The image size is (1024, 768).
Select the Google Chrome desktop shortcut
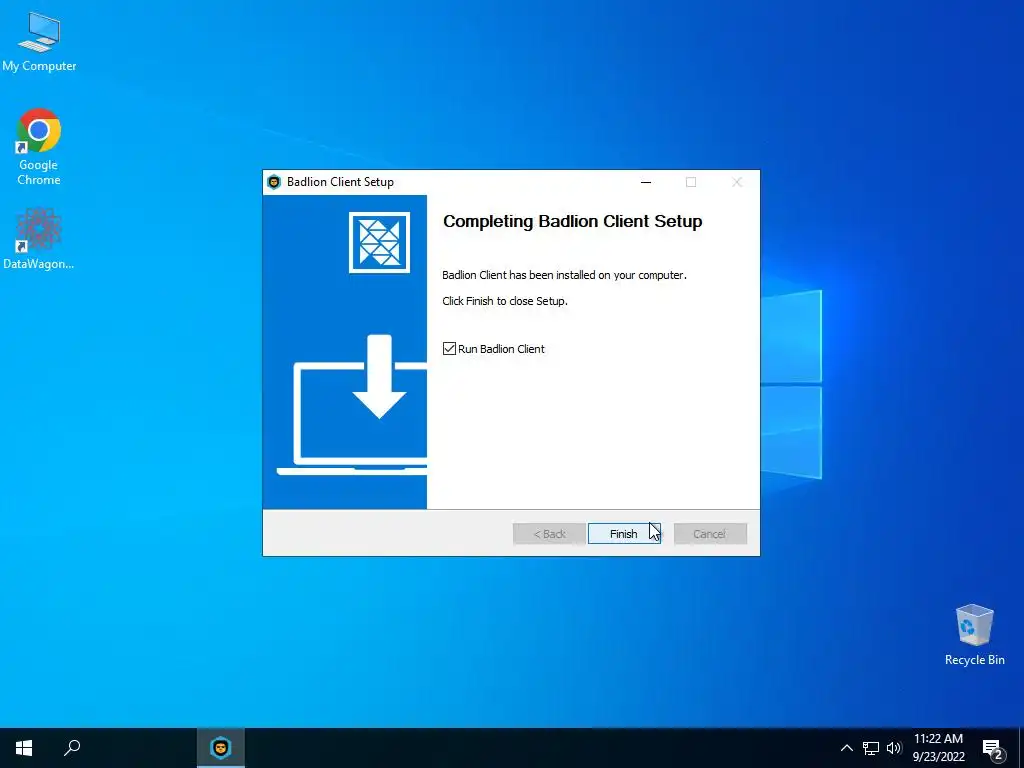39,147
